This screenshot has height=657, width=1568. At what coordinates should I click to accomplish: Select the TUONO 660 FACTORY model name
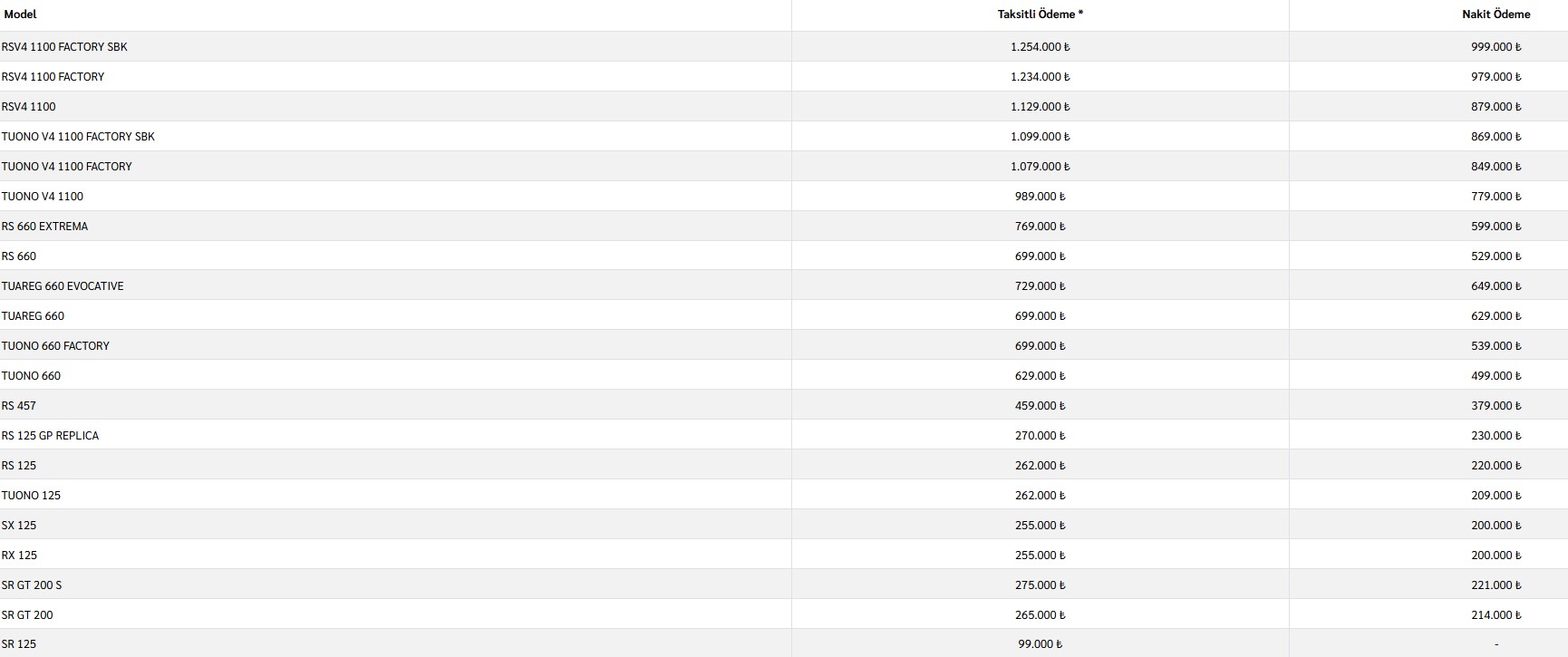click(55, 346)
